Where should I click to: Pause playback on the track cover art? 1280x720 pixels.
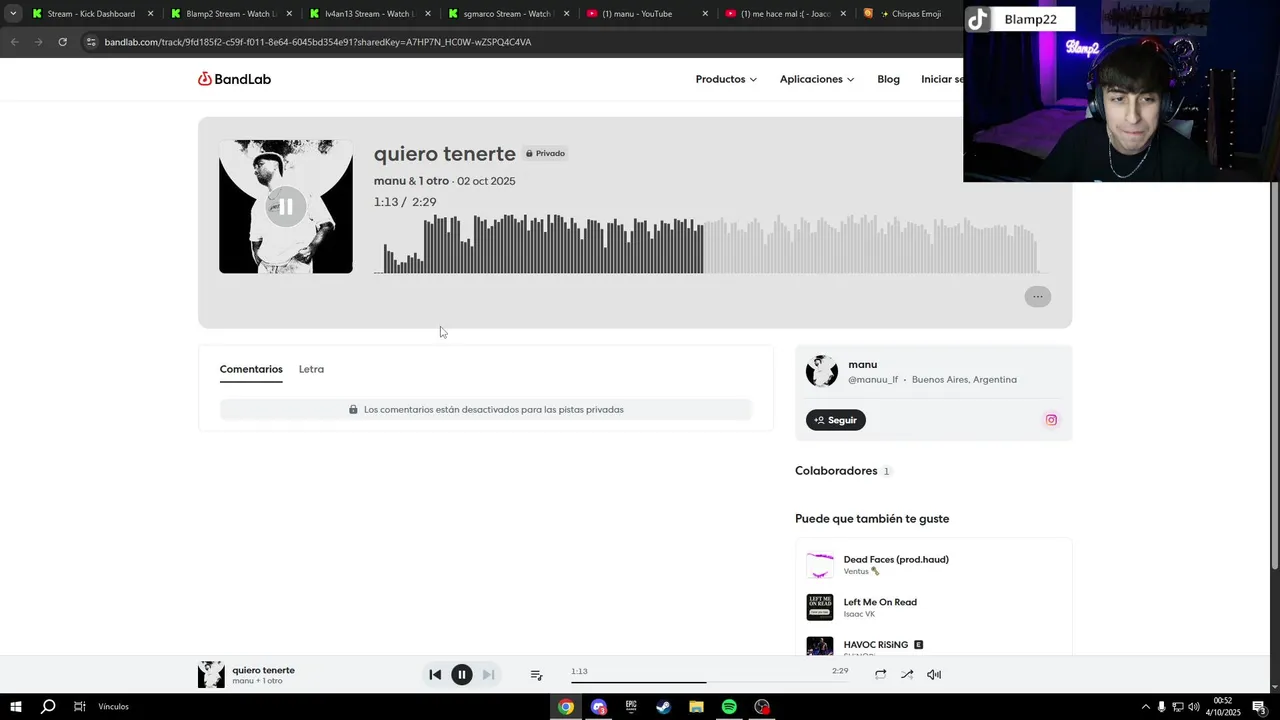point(285,207)
